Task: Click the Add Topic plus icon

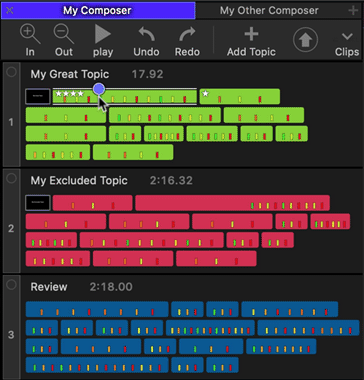Action: tap(251, 34)
